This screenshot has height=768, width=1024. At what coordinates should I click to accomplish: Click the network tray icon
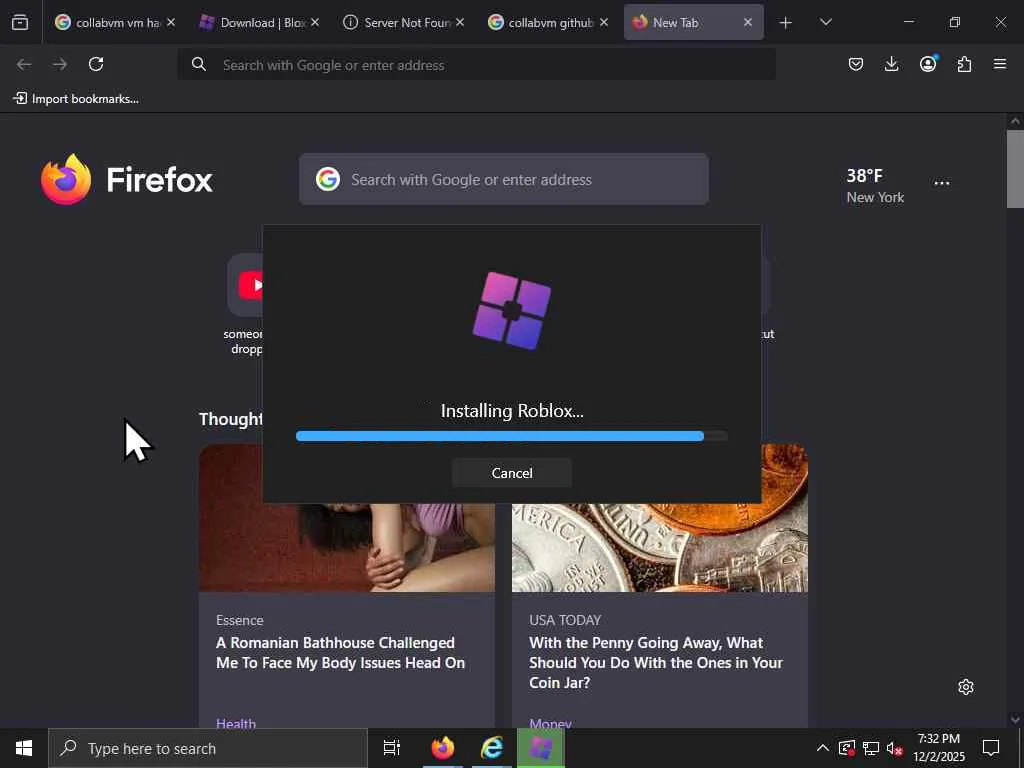tap(871, 748)
